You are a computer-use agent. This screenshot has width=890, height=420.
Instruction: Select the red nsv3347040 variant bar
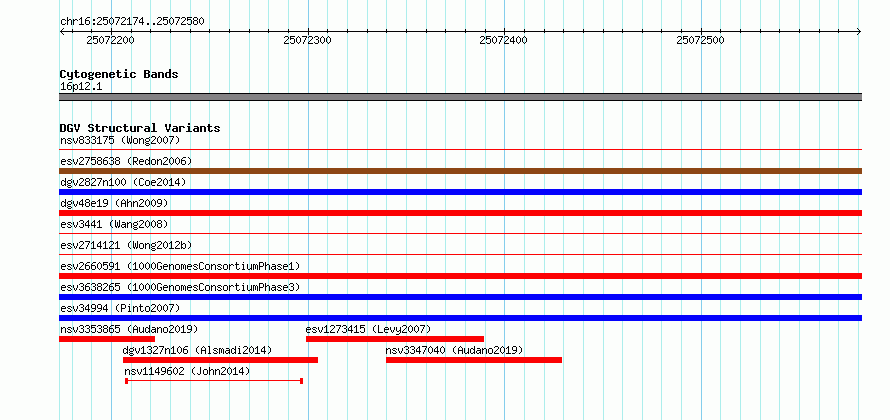coord(474,360)
